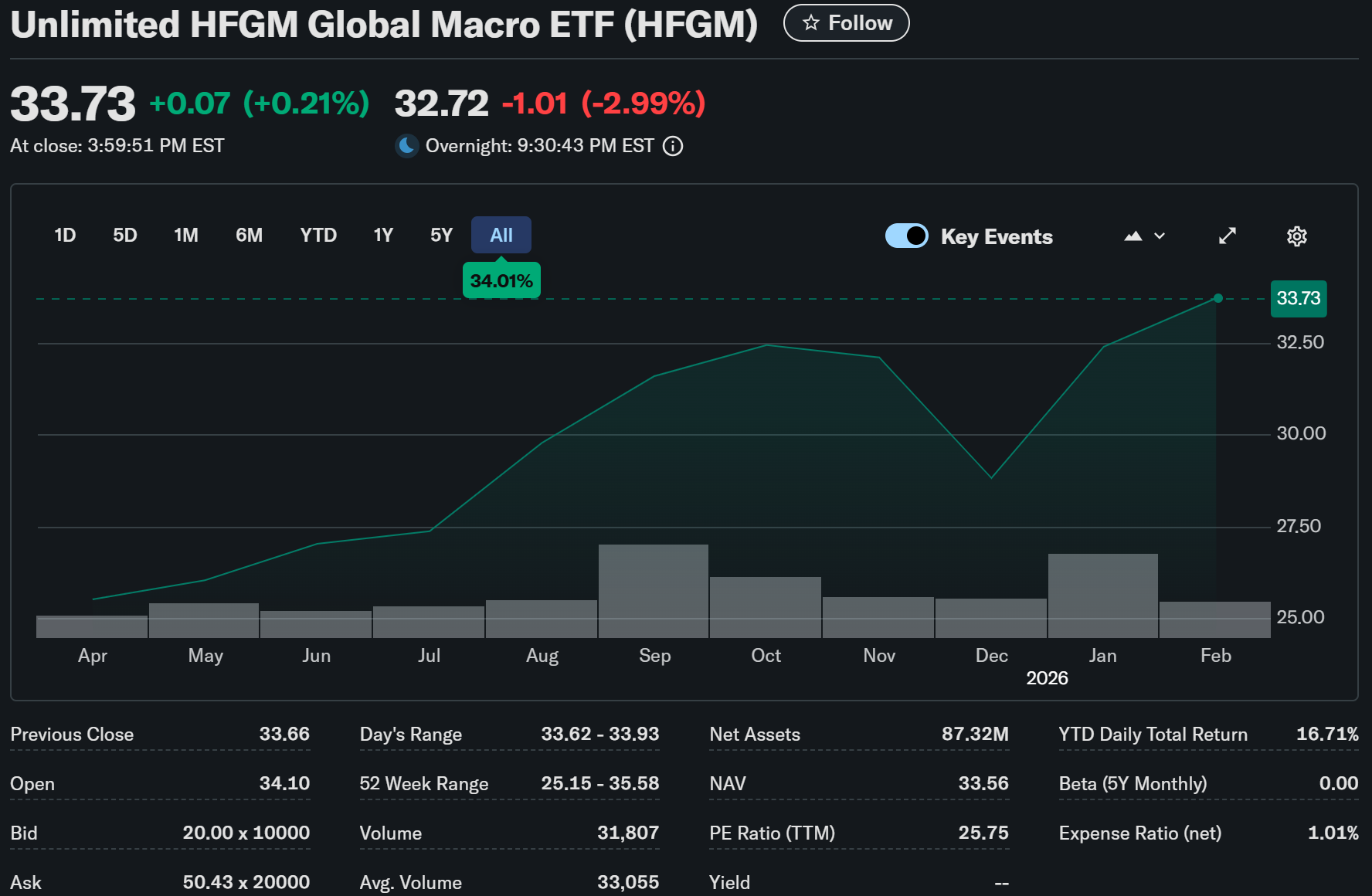1372x896 pixels.
Task: Select the All time range
Action: [501, 235]
